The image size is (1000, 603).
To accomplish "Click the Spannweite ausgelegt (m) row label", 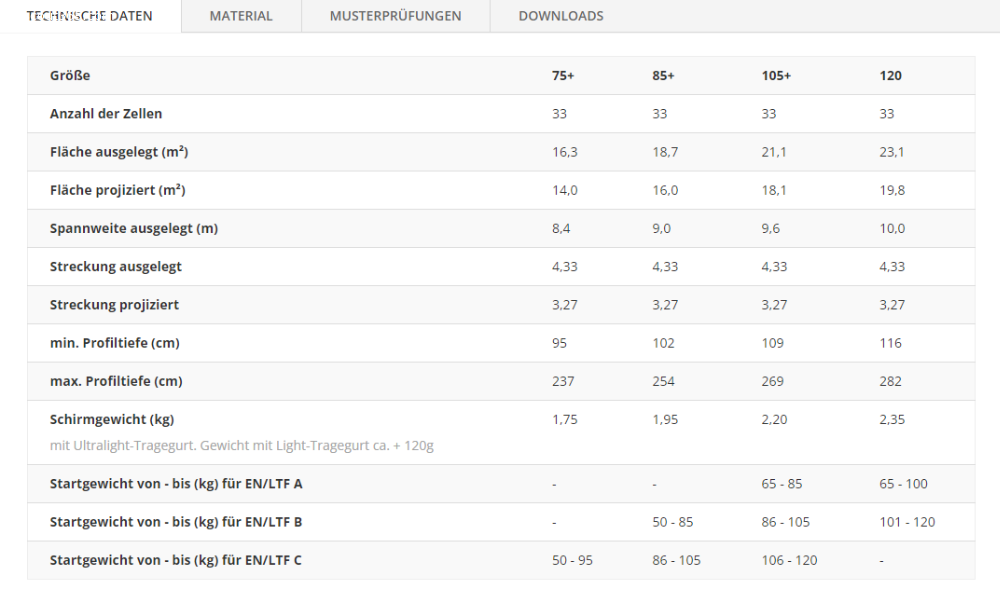I will point(134,228).
